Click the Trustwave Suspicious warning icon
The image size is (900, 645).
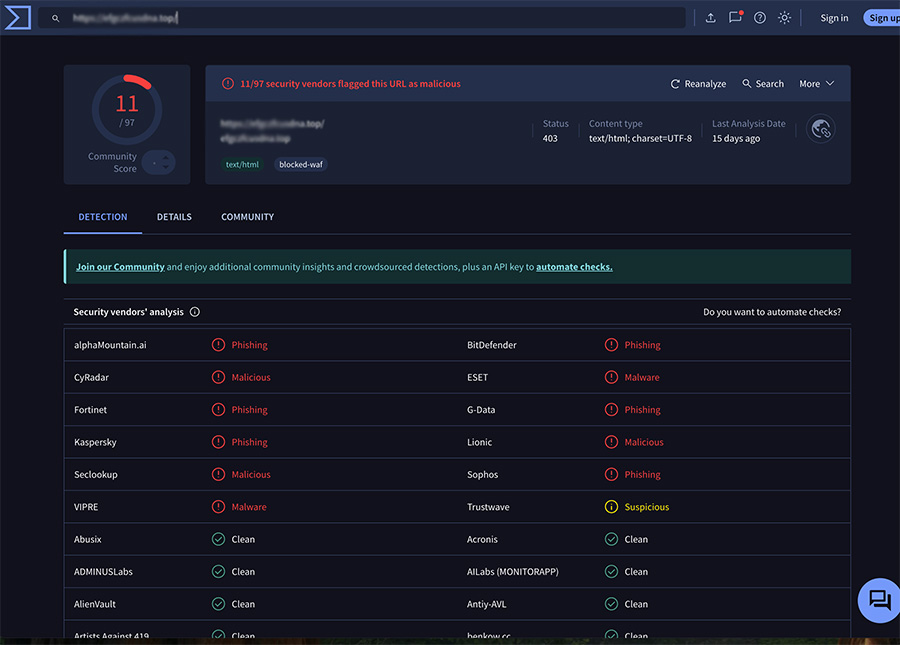(x=611, y=507)
